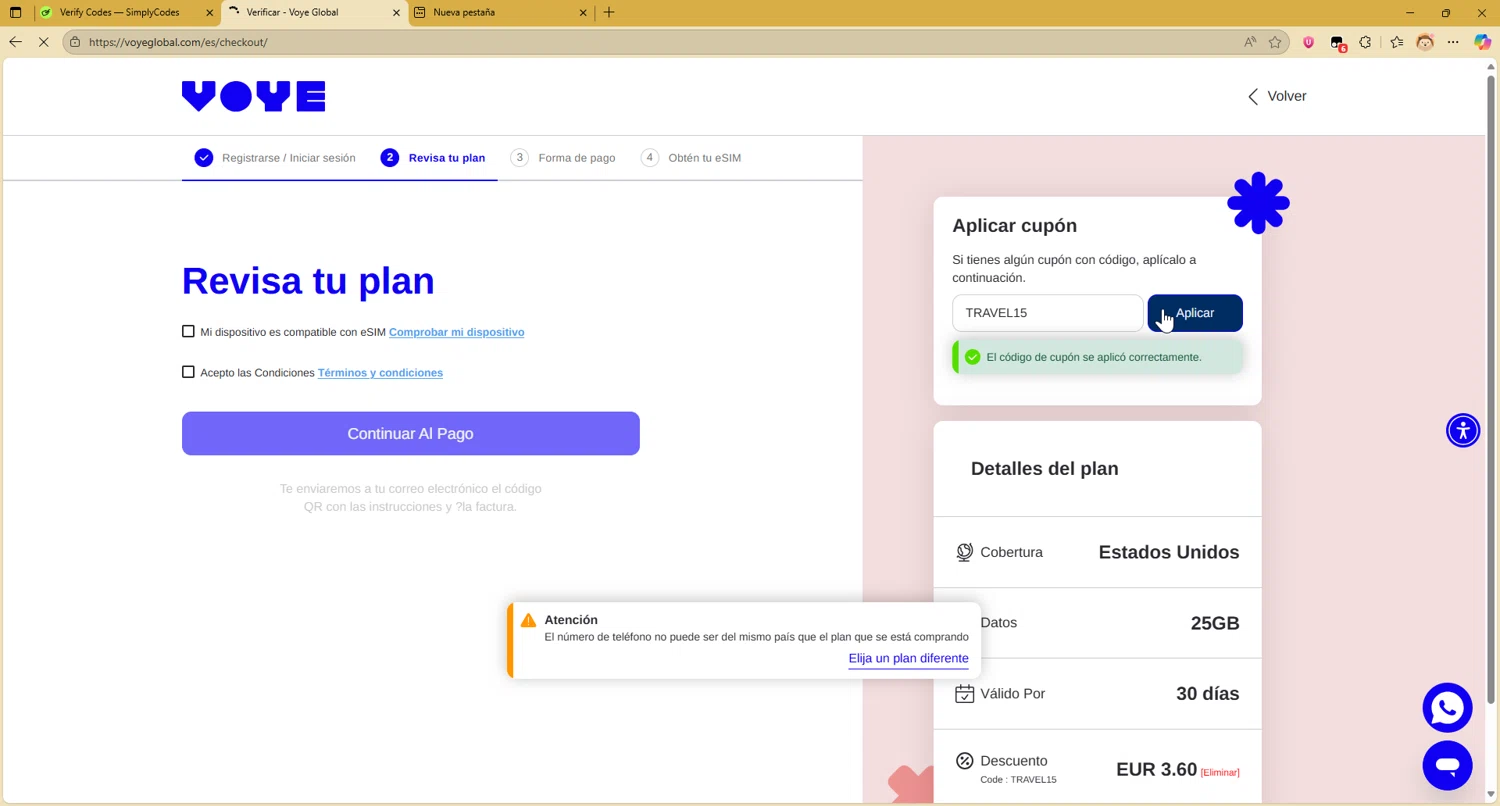This screenshot has width=1500, height=806.
Task: Click the 25GB data value
Action: click(x=1215, y=623)
